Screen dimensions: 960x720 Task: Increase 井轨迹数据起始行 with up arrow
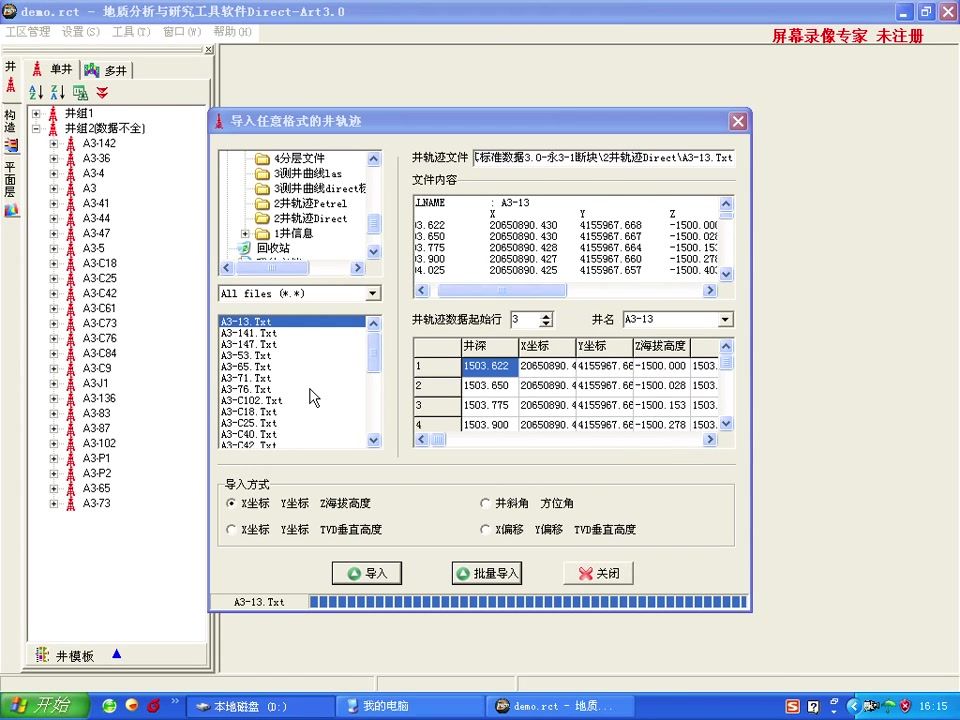[546, 316]
